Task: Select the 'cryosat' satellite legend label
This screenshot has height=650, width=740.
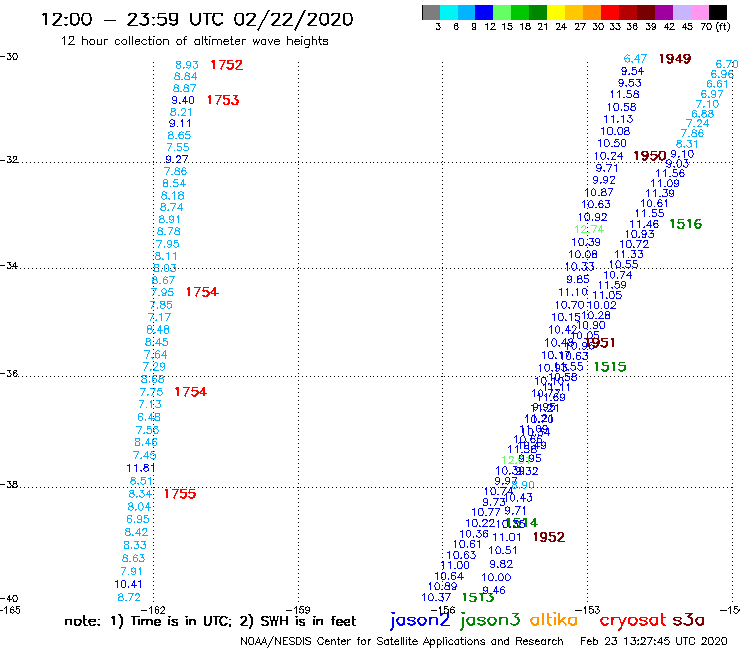Action: click(633, 620)
